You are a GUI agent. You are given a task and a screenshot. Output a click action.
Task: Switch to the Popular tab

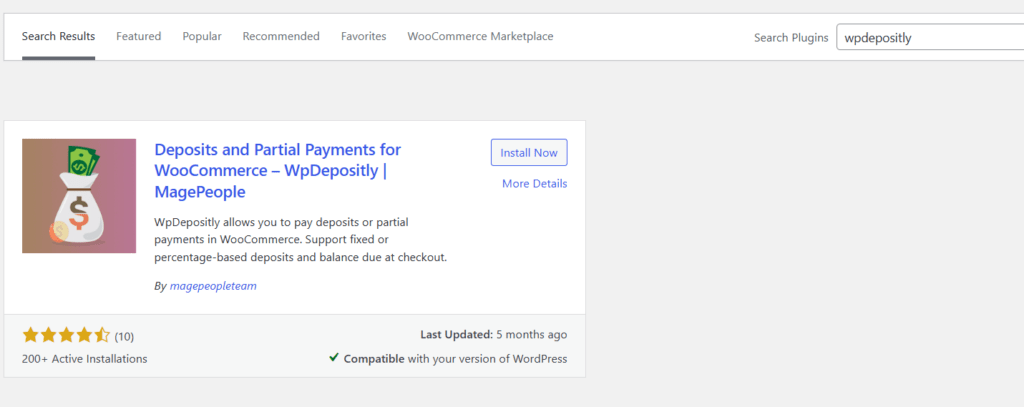tap(202, 37)
